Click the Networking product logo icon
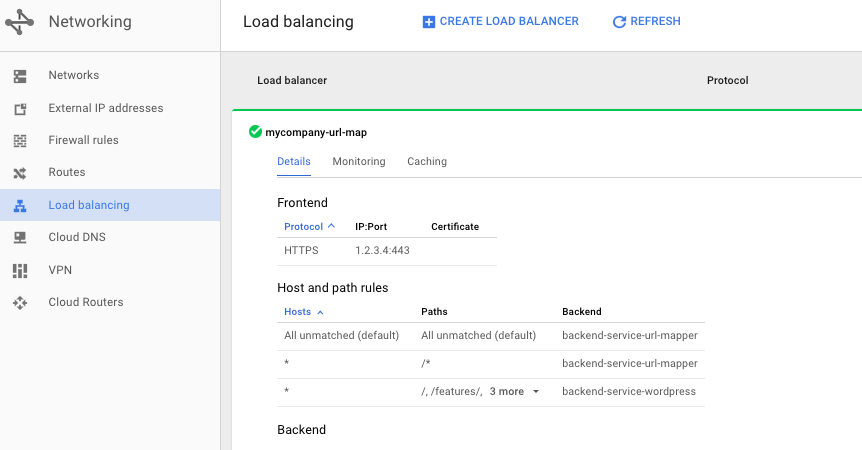Screen dimensions: 862x450 coord(19,21)
